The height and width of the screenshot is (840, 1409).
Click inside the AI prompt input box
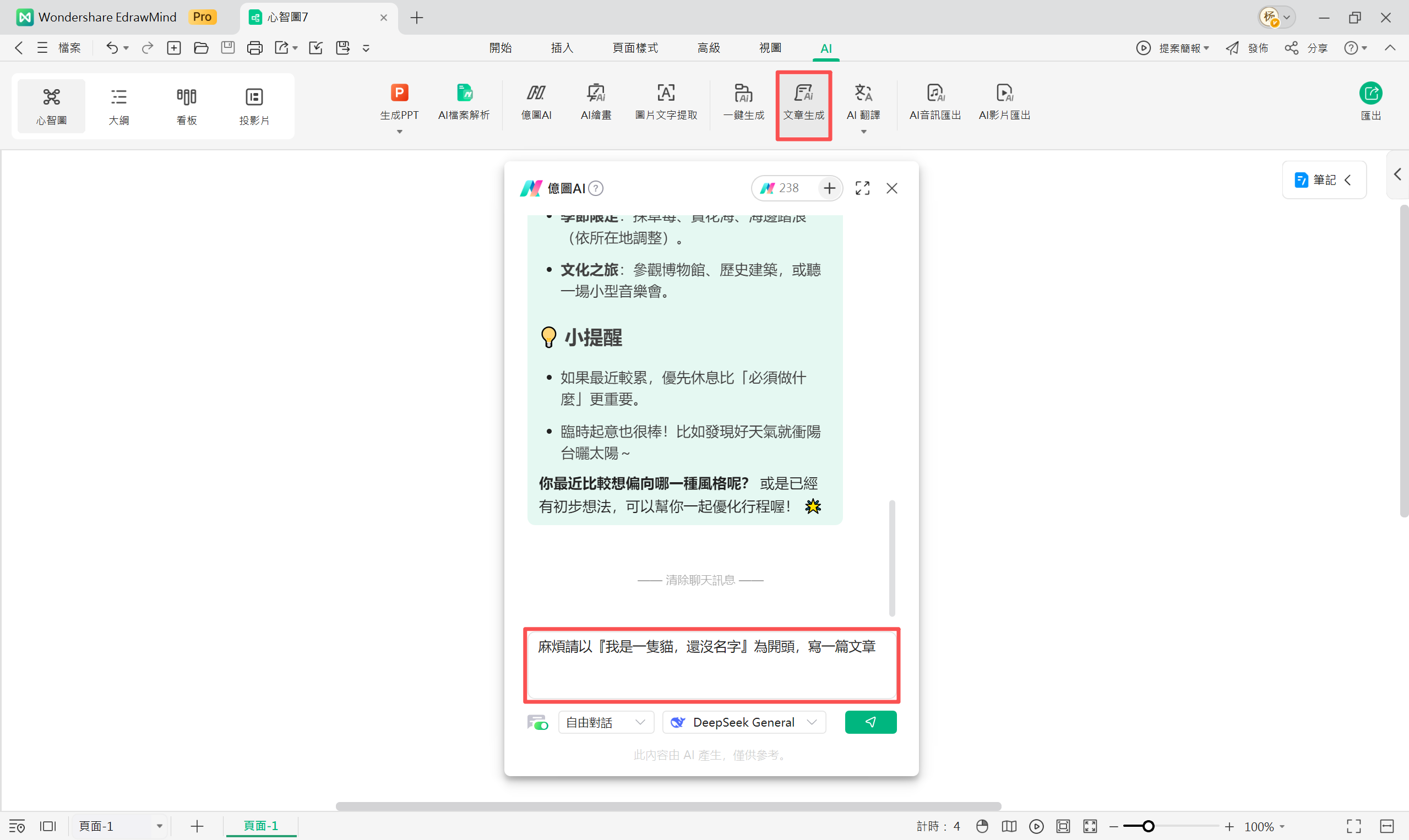(711, 665)
